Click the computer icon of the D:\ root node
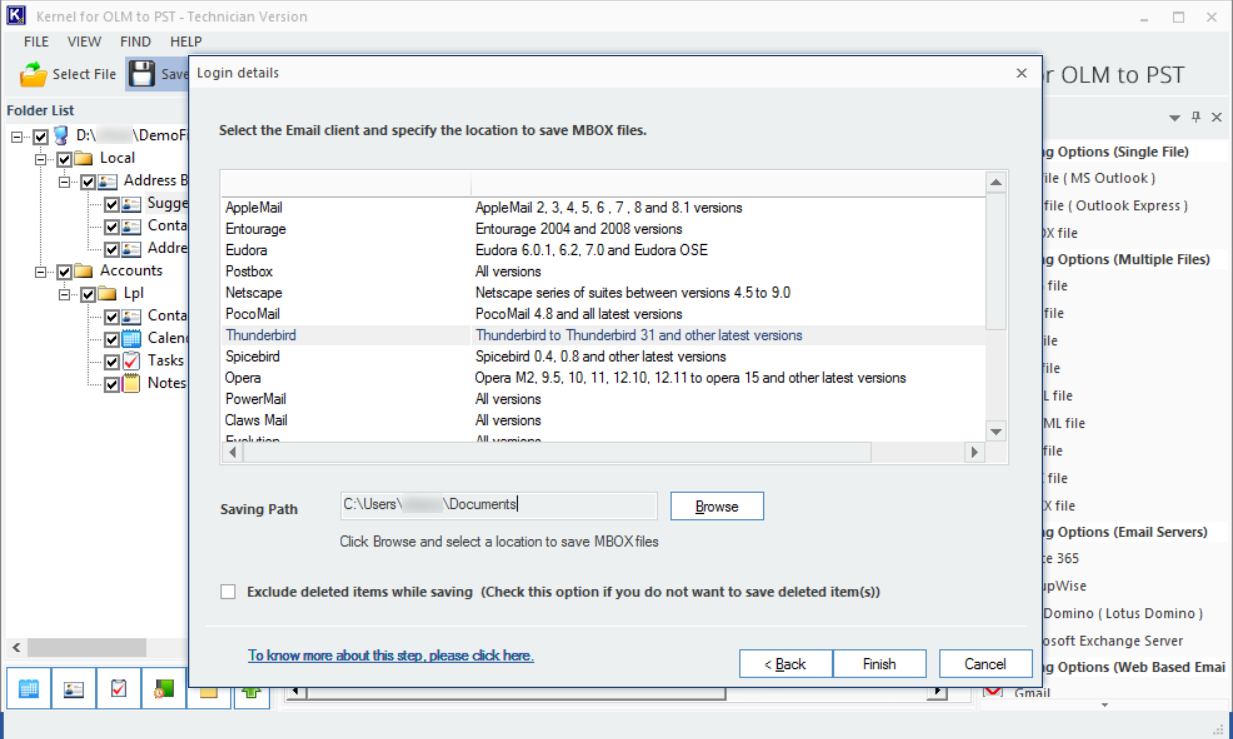This screenshot has height=739, width=1233. pyautogui.click(x=61, y=135)
